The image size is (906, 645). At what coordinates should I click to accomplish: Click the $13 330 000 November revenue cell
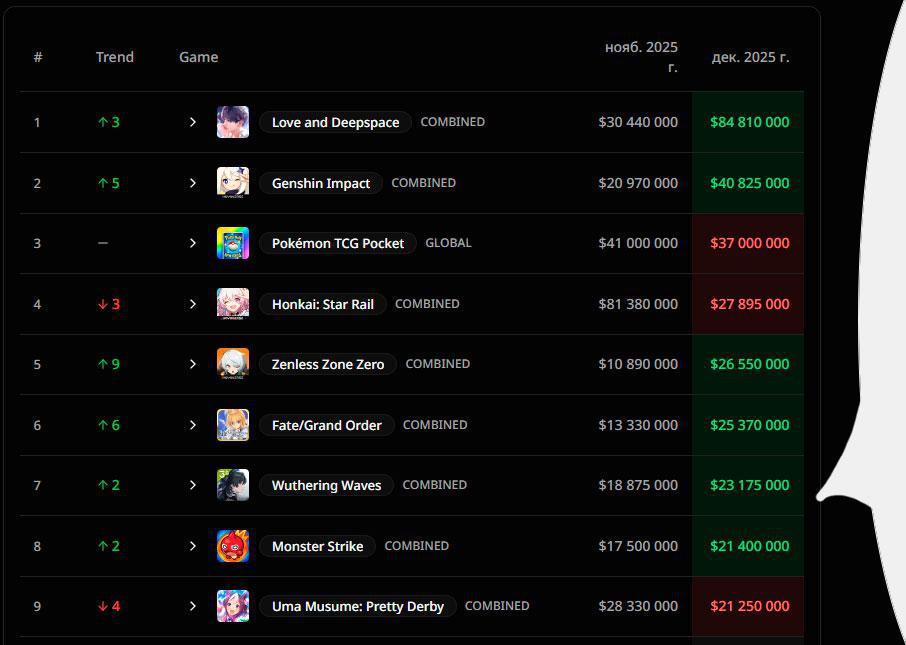(638, 425)
